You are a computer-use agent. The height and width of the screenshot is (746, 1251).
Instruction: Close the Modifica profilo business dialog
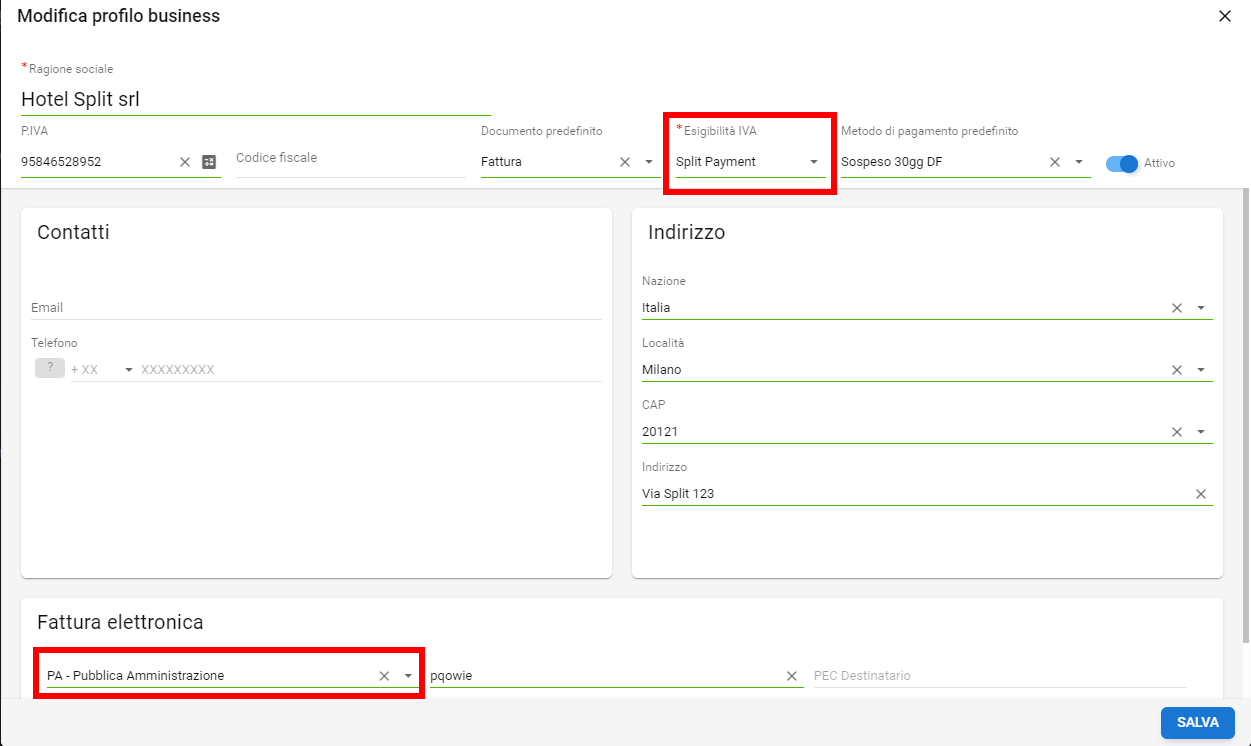[x=1225, y=16]
